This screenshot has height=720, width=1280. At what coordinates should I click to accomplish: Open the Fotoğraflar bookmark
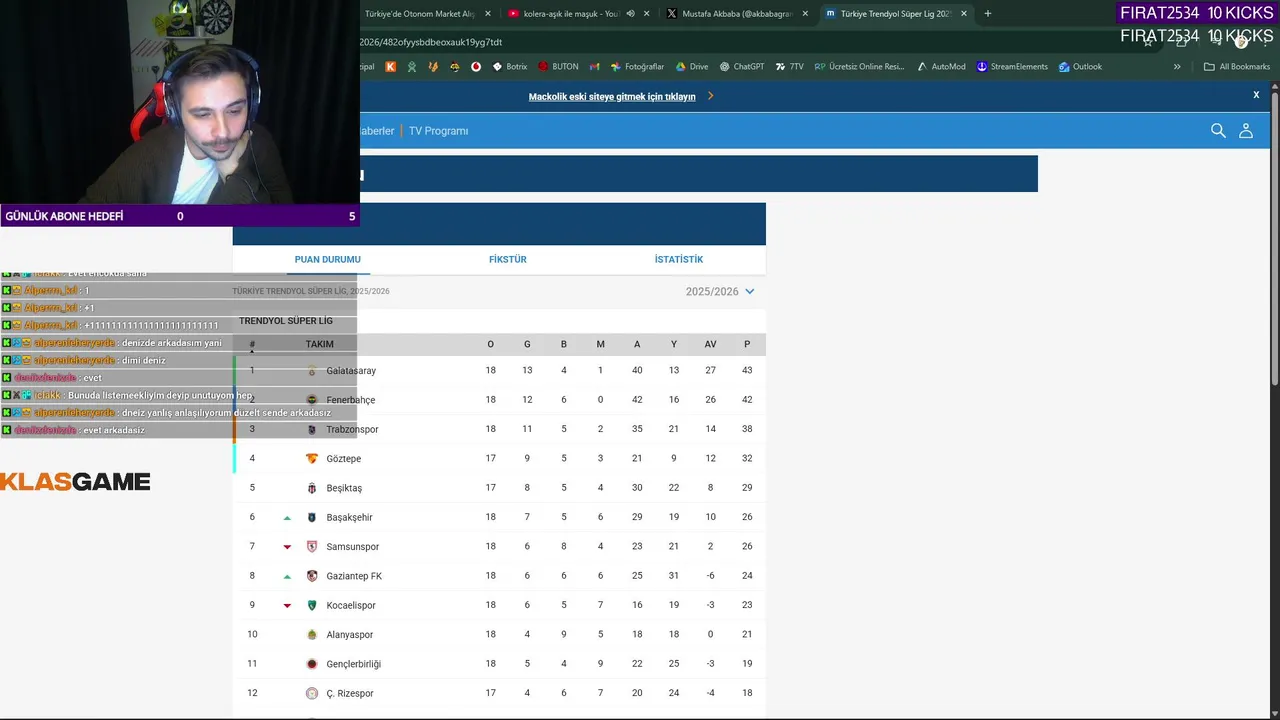tap(638, 67)
